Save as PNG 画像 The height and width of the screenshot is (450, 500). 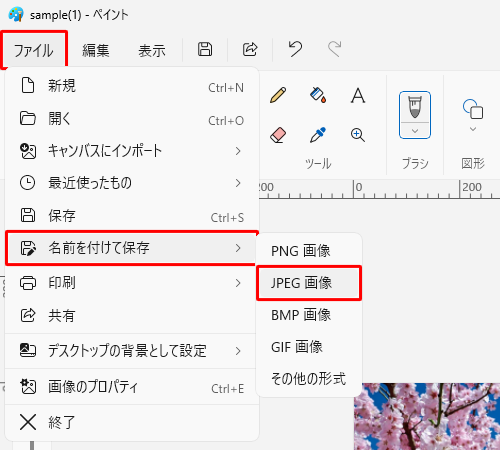pyautogui.click(x=309, y=251)
